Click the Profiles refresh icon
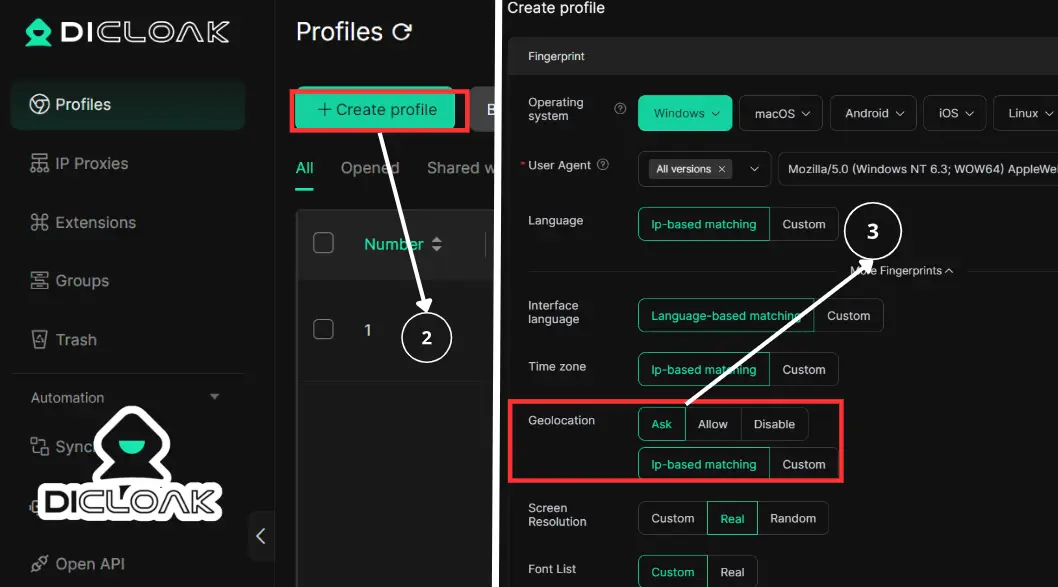 402,32
